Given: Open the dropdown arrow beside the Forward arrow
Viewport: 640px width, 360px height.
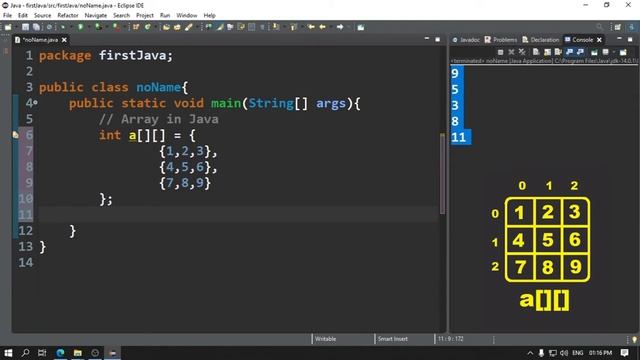Looking at the screenshot, I should (x=349, y=27).
